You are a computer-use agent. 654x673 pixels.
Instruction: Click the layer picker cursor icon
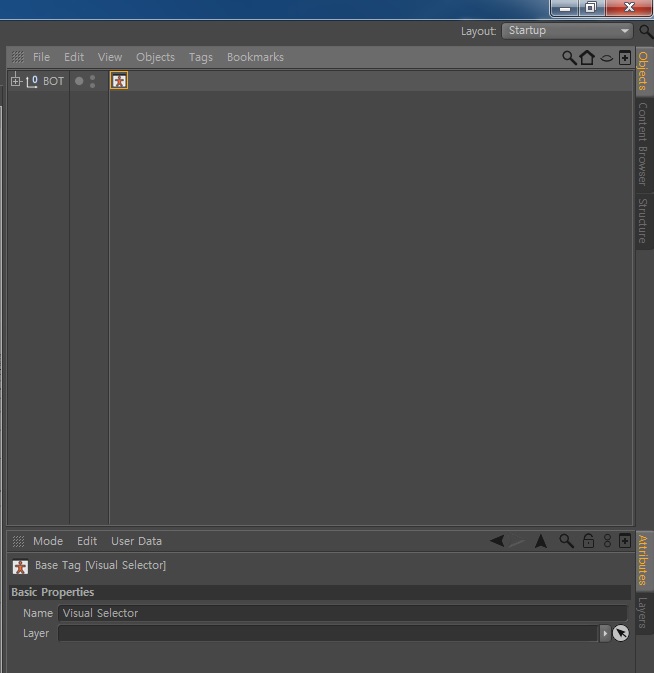click(621, 633)
